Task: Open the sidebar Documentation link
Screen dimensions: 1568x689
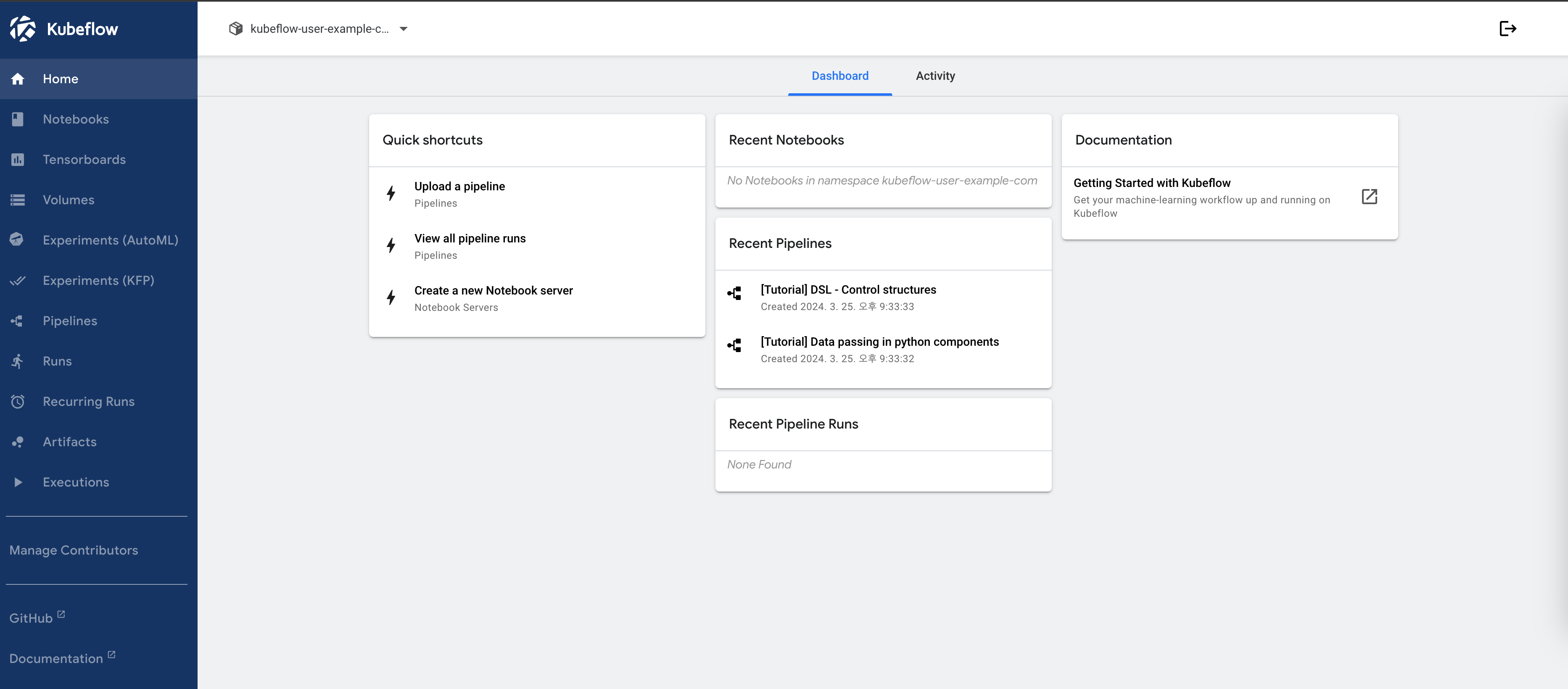Action: click(62, 658)
